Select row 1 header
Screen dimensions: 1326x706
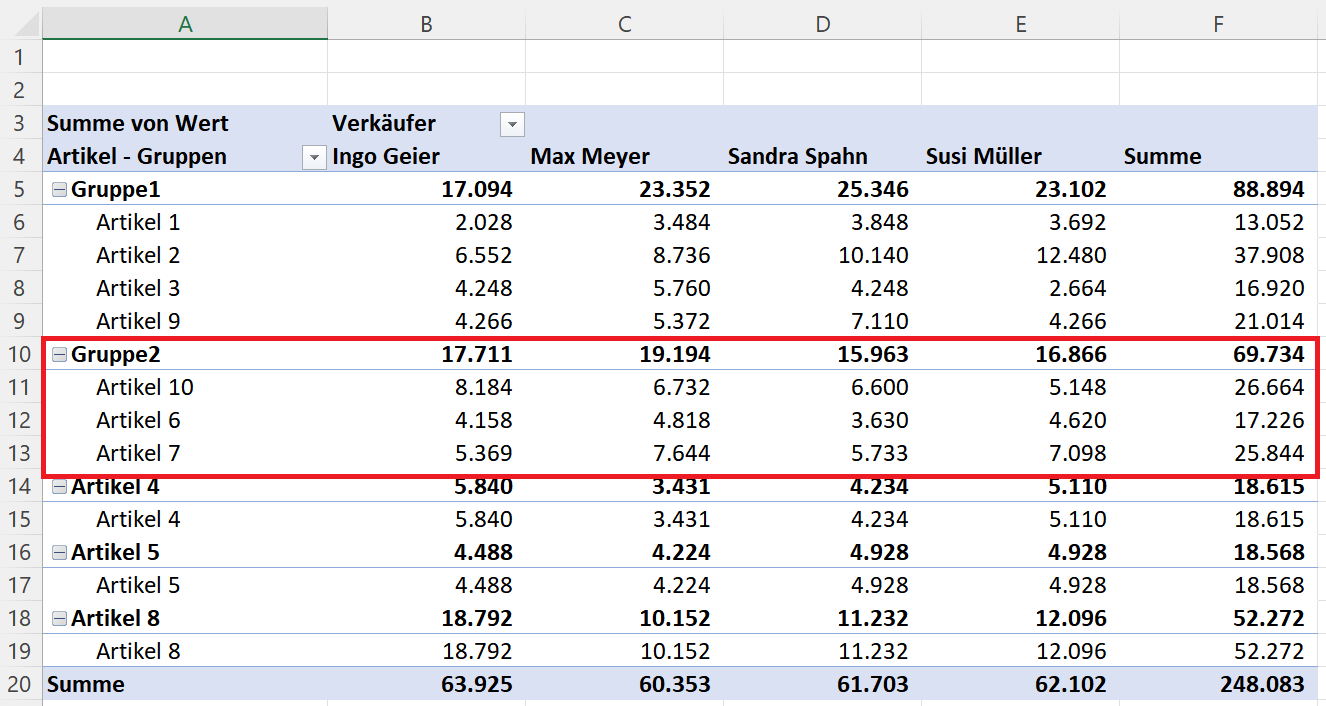pyautogui.click(x=21, y=57)
